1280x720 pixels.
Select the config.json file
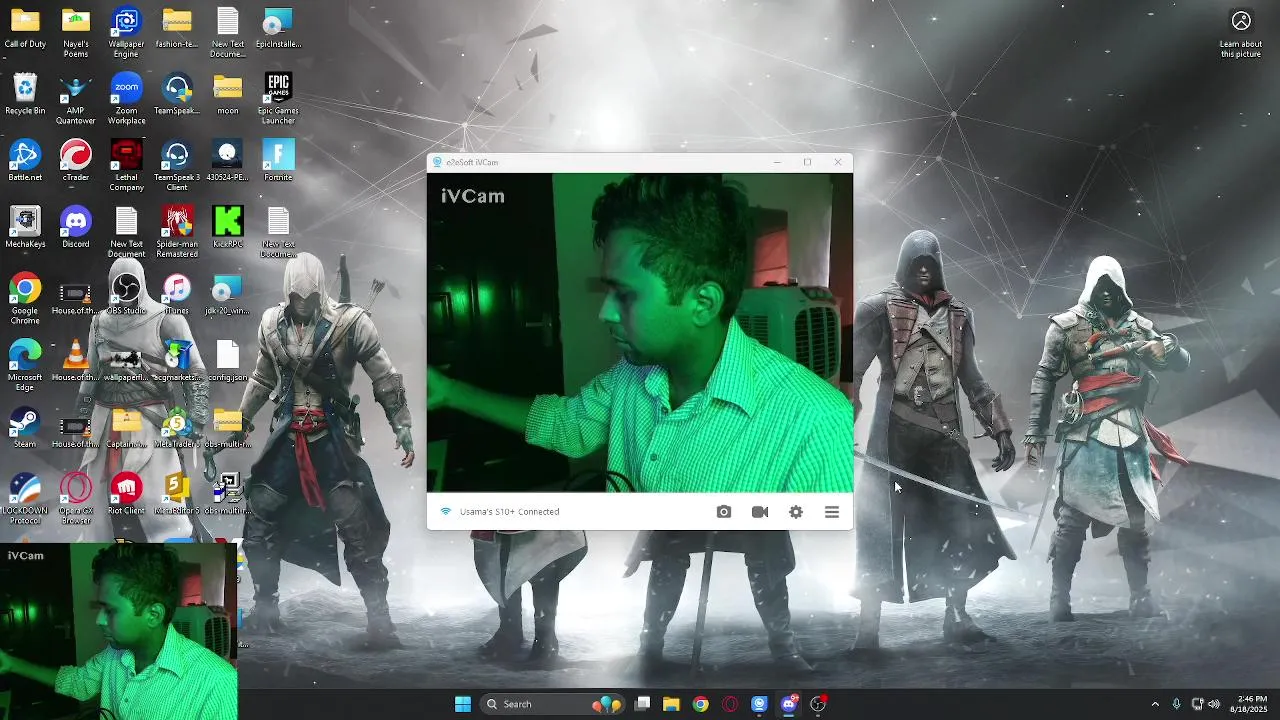[x=228, y=361]
